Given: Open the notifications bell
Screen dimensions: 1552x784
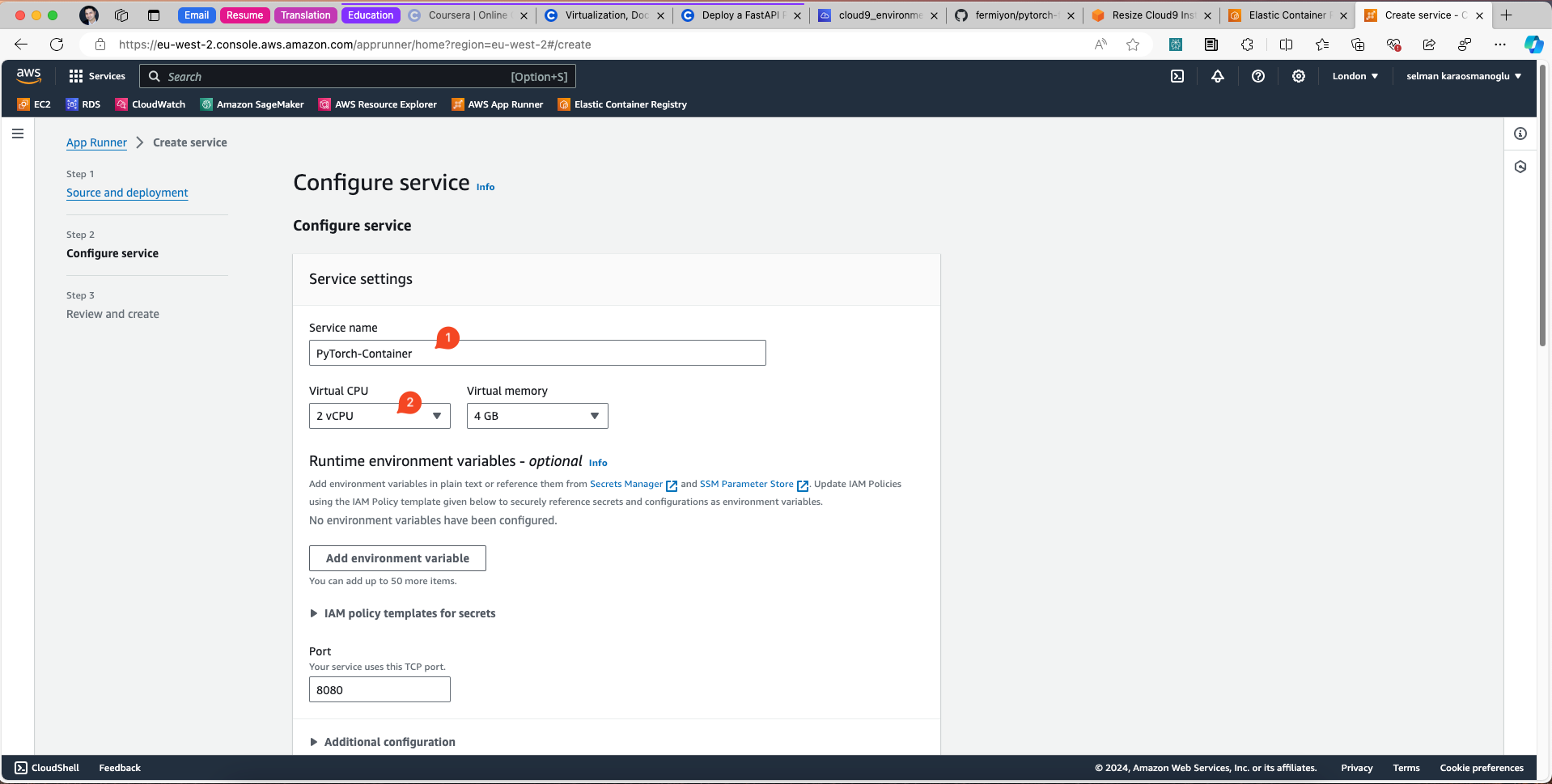Looking at the screenshot, I should [x=1218, y=76].
